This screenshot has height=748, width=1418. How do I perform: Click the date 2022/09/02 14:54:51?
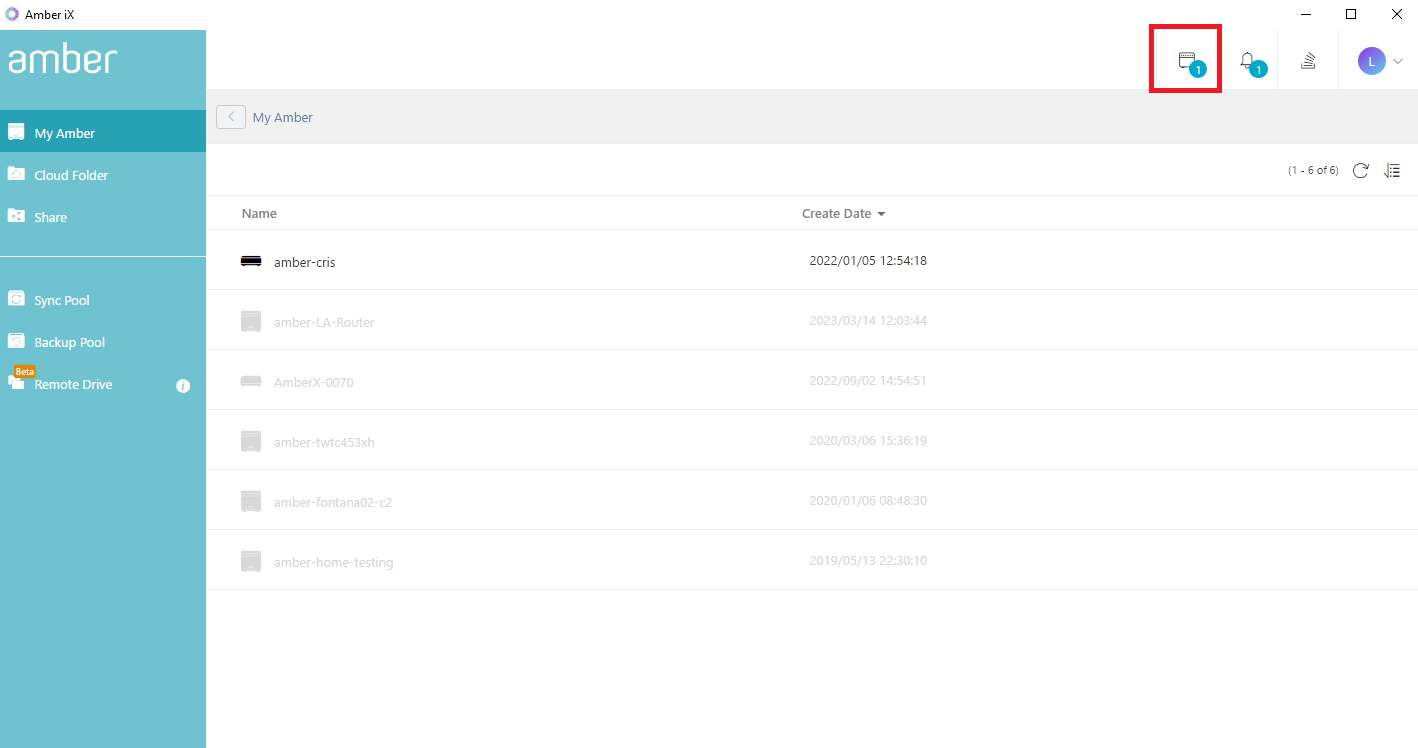[x=868, y=381]
